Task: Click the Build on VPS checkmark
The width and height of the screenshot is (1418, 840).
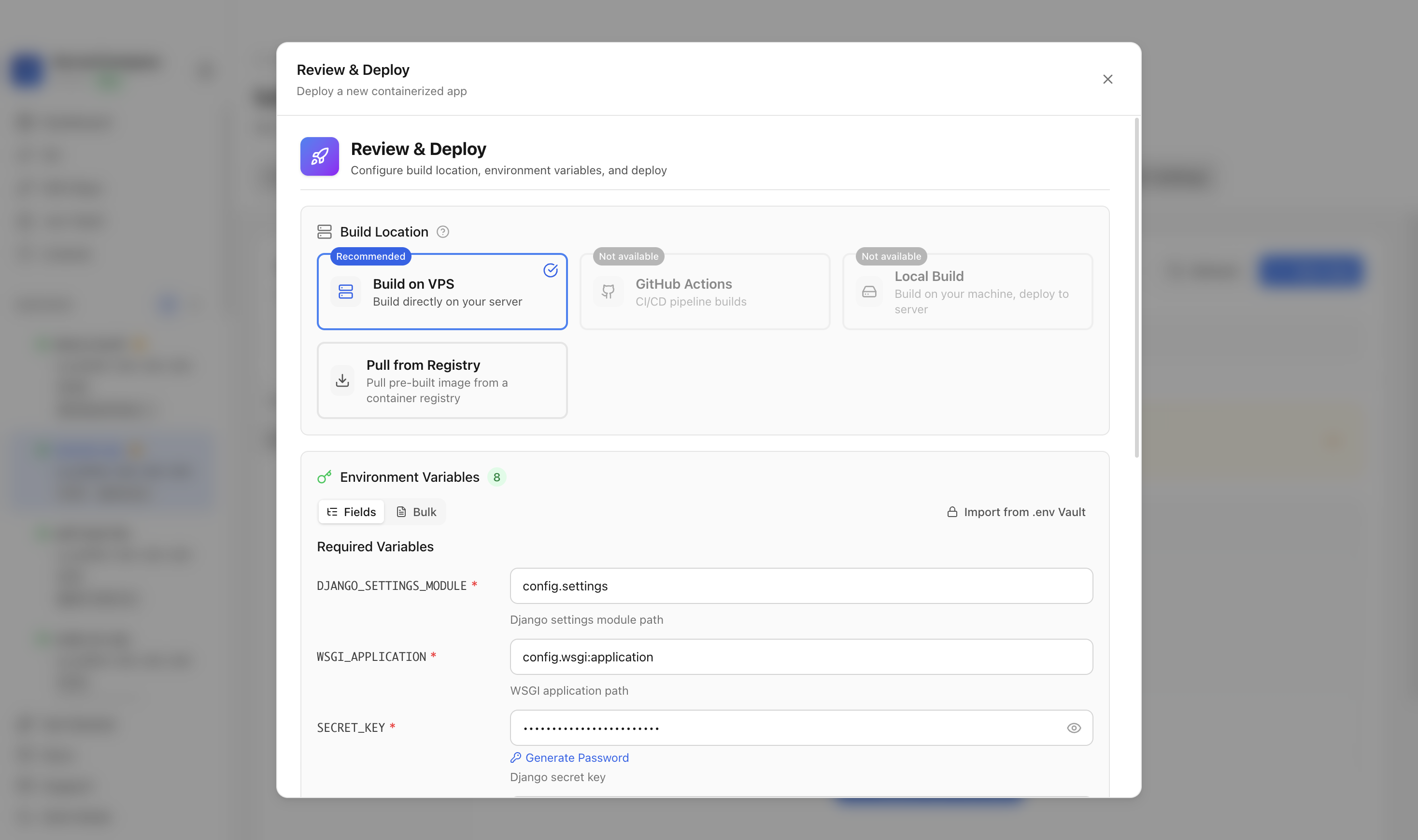Action: 551,270
